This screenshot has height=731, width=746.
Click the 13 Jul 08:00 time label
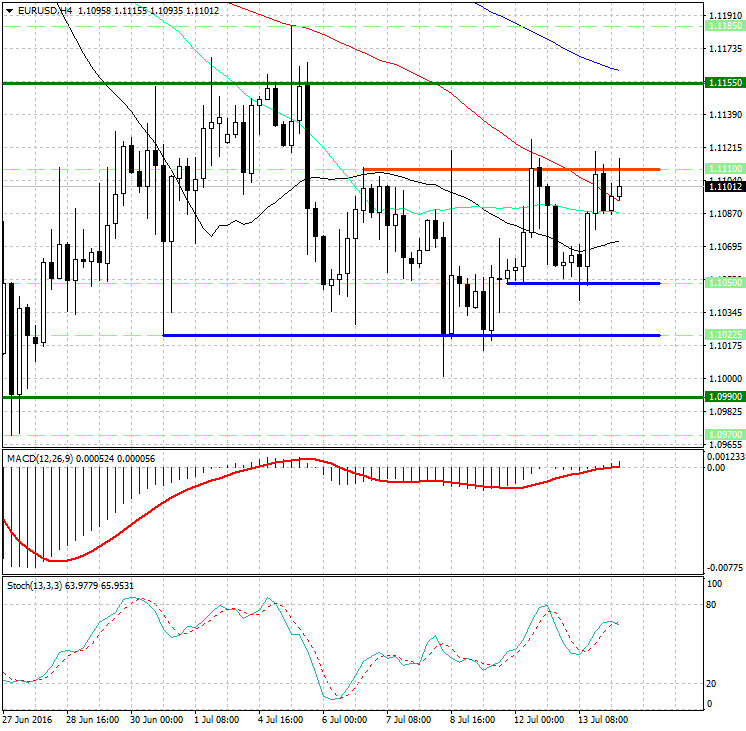pos(603,719)
